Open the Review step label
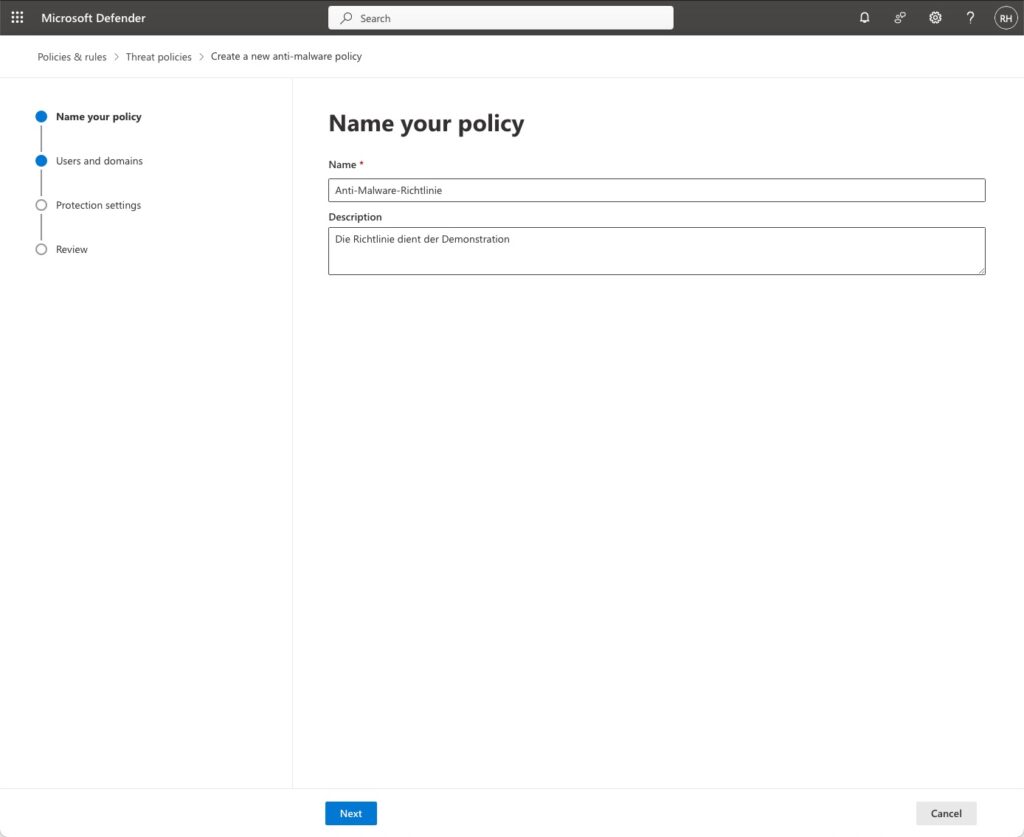The height and width of the screenshot is (837, 1024). pyautogui.click(x=72, y=249)
